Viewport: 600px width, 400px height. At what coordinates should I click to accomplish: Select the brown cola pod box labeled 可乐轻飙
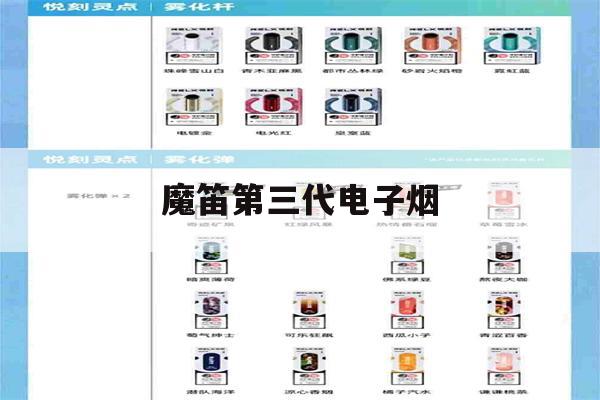(x=309, y=310)
